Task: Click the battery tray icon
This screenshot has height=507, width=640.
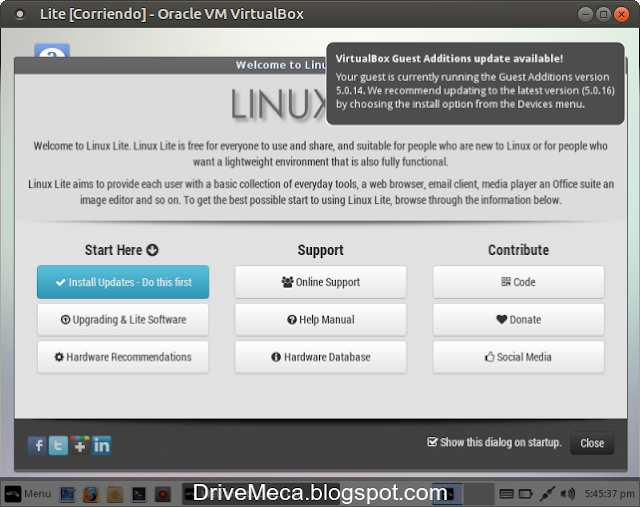Action: (x=525, y=494)
